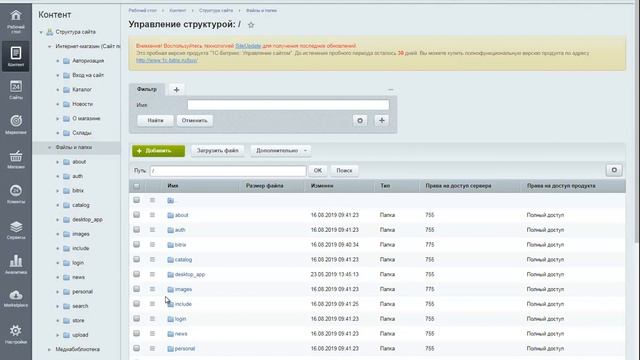Click the Путь path input field

pyautogui.click(x=228, y=171)
